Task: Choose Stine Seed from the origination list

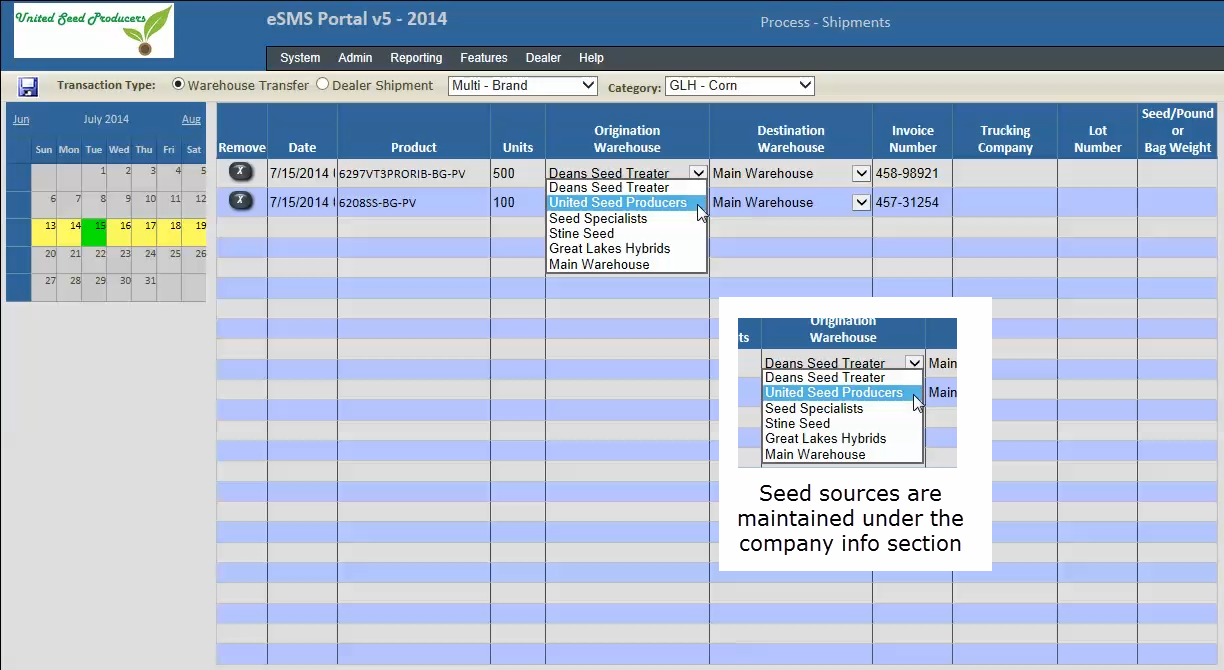Action: pos(626,233)
